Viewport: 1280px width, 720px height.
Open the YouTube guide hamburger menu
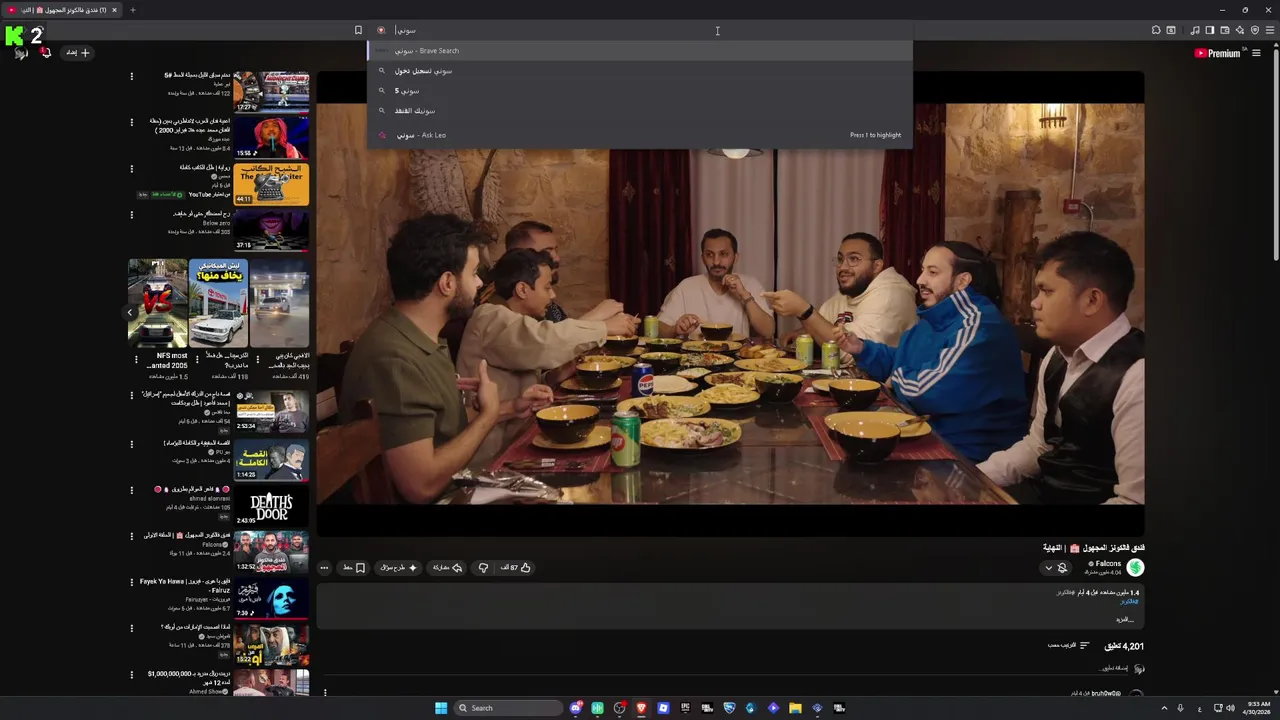coord(1256,53)
